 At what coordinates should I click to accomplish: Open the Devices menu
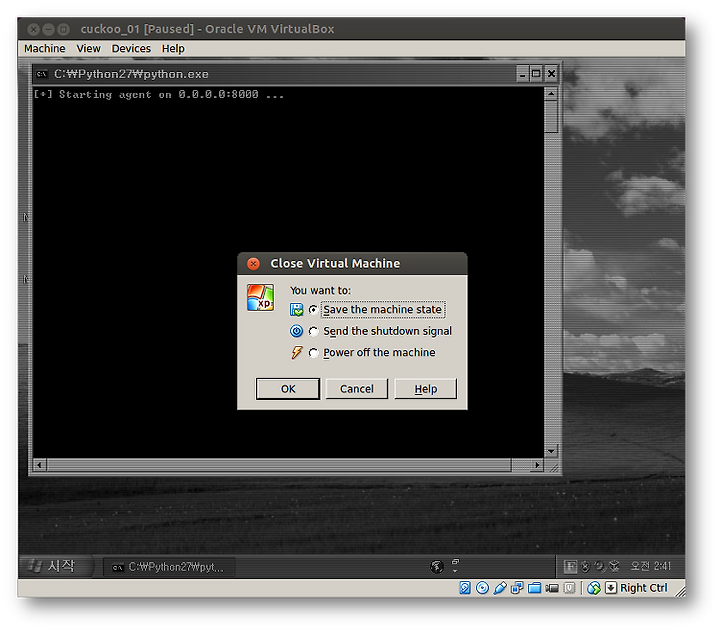[x=131, y=48]
